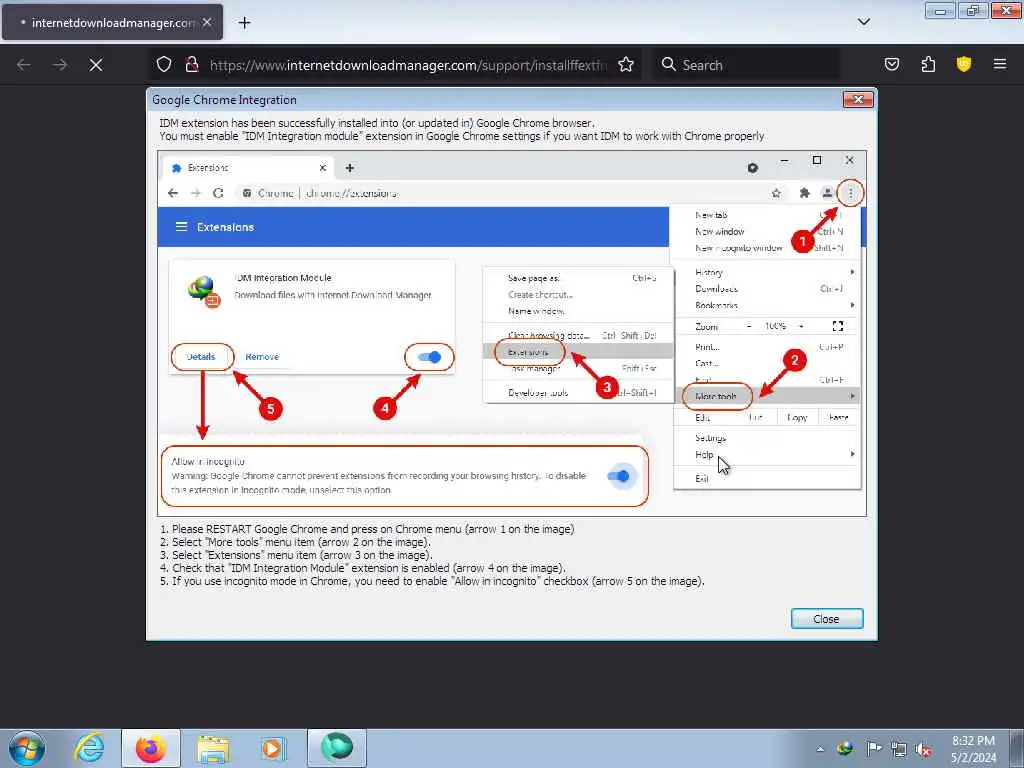This screenshot has height=768, width=1024.
Task: Click the yellow shield toolbar extension icon
Action: [x=964, y=64]
